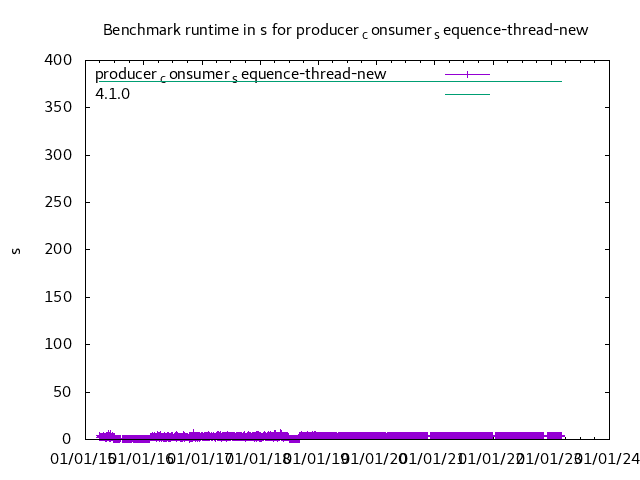Viewport: 640px width, 480px height.
Task: Click the 400 tick label on y-axis
Action: pyautogui.click(x=59, y=60)
